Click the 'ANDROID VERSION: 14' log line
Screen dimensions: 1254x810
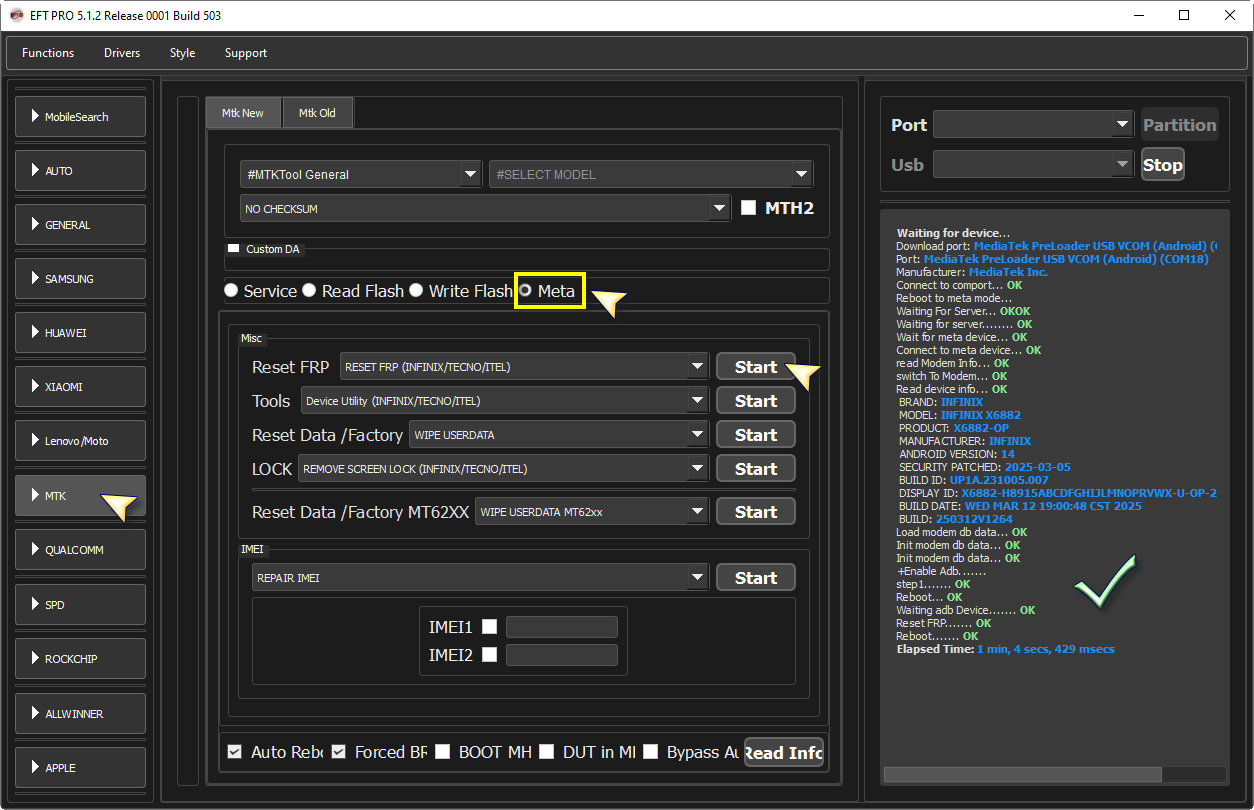957,454
